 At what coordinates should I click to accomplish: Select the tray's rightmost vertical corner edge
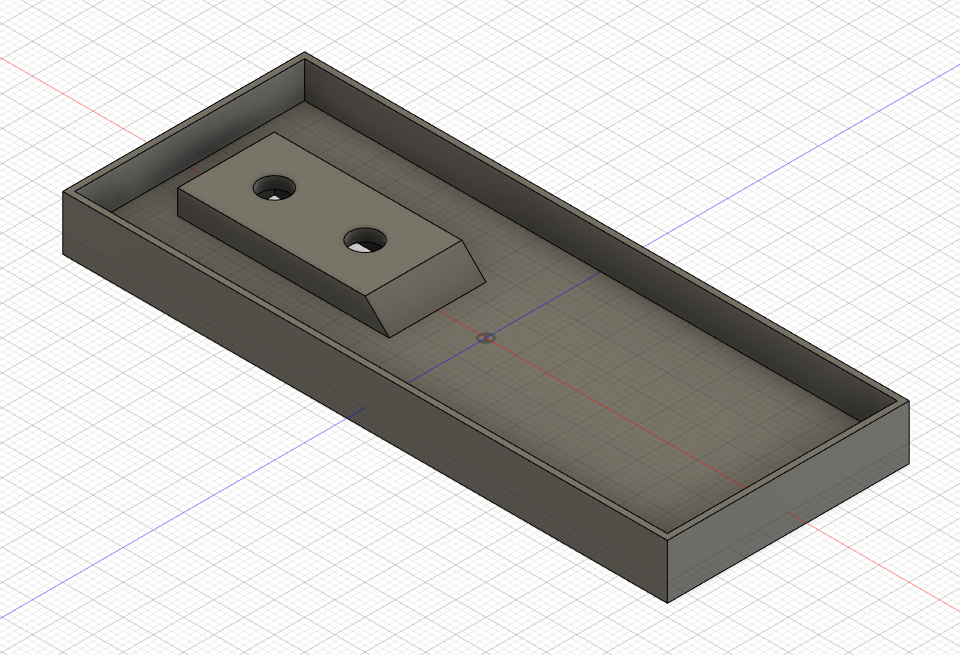coord(908,434)
